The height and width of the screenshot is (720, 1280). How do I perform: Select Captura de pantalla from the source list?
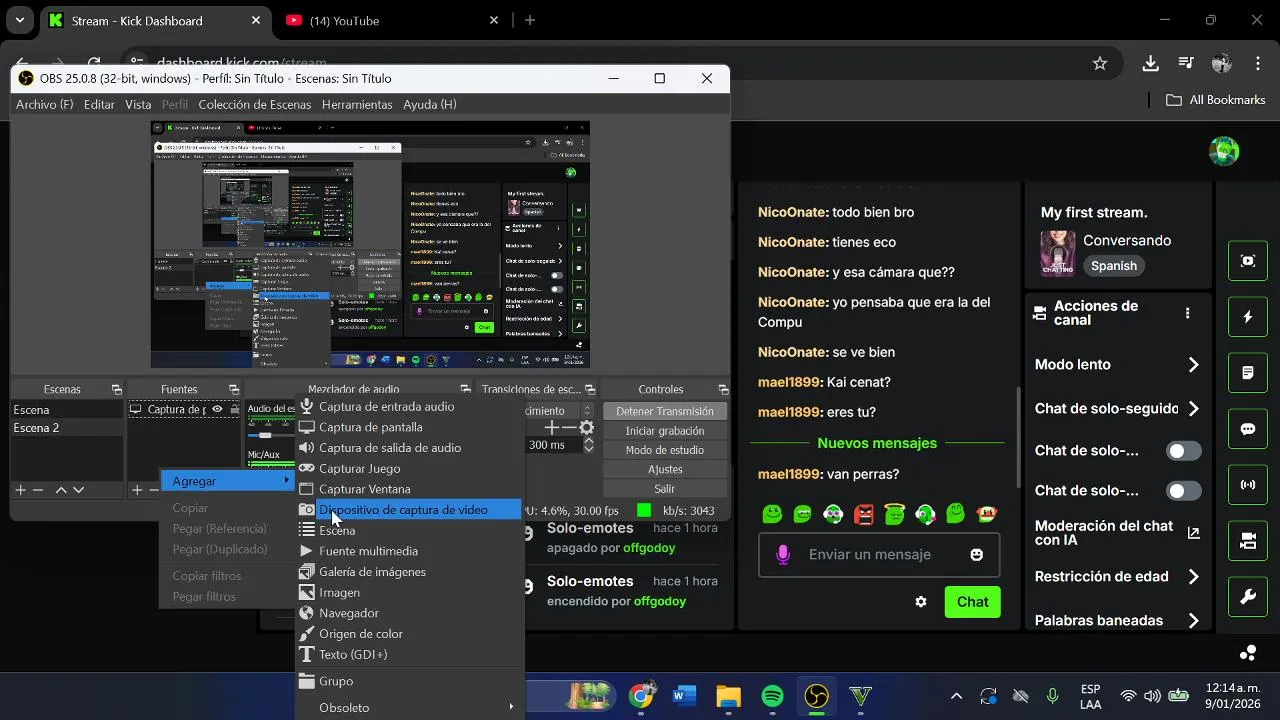[x=410, y=427]
